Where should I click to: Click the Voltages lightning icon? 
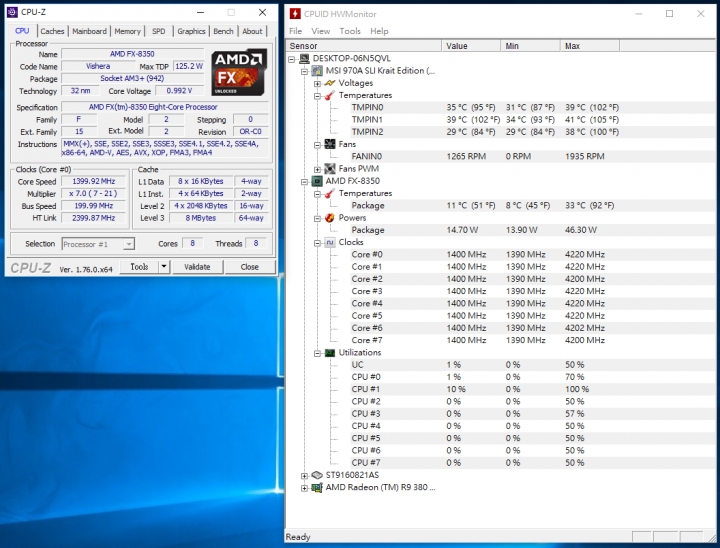pos(330,83)
